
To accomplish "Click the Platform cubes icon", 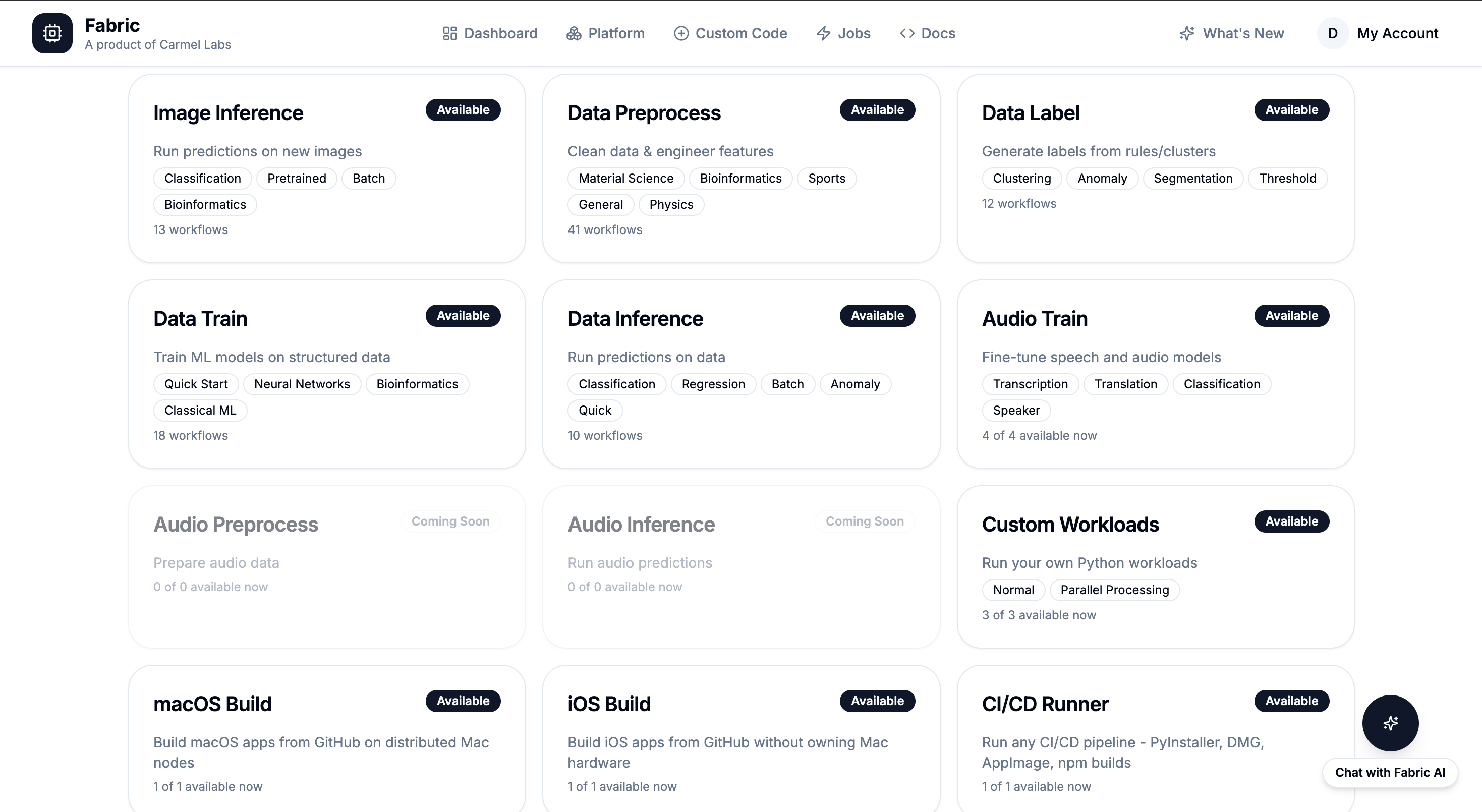I will [574, 33].
